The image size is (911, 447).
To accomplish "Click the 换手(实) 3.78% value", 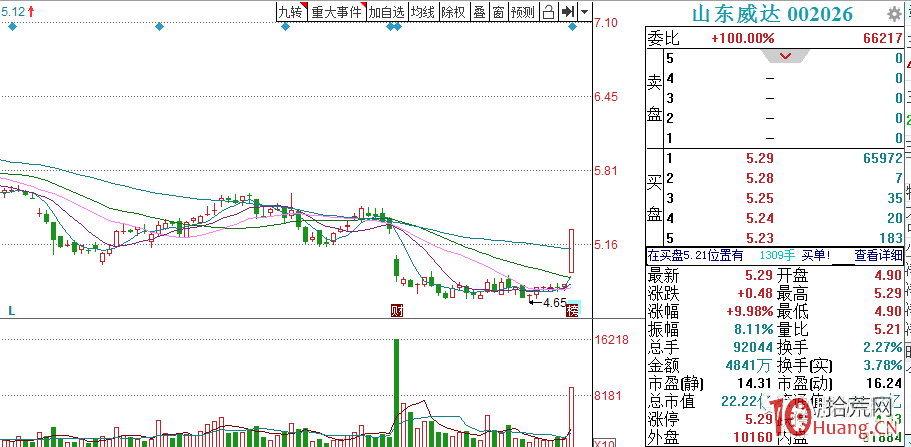I will [x=883, y=366].
